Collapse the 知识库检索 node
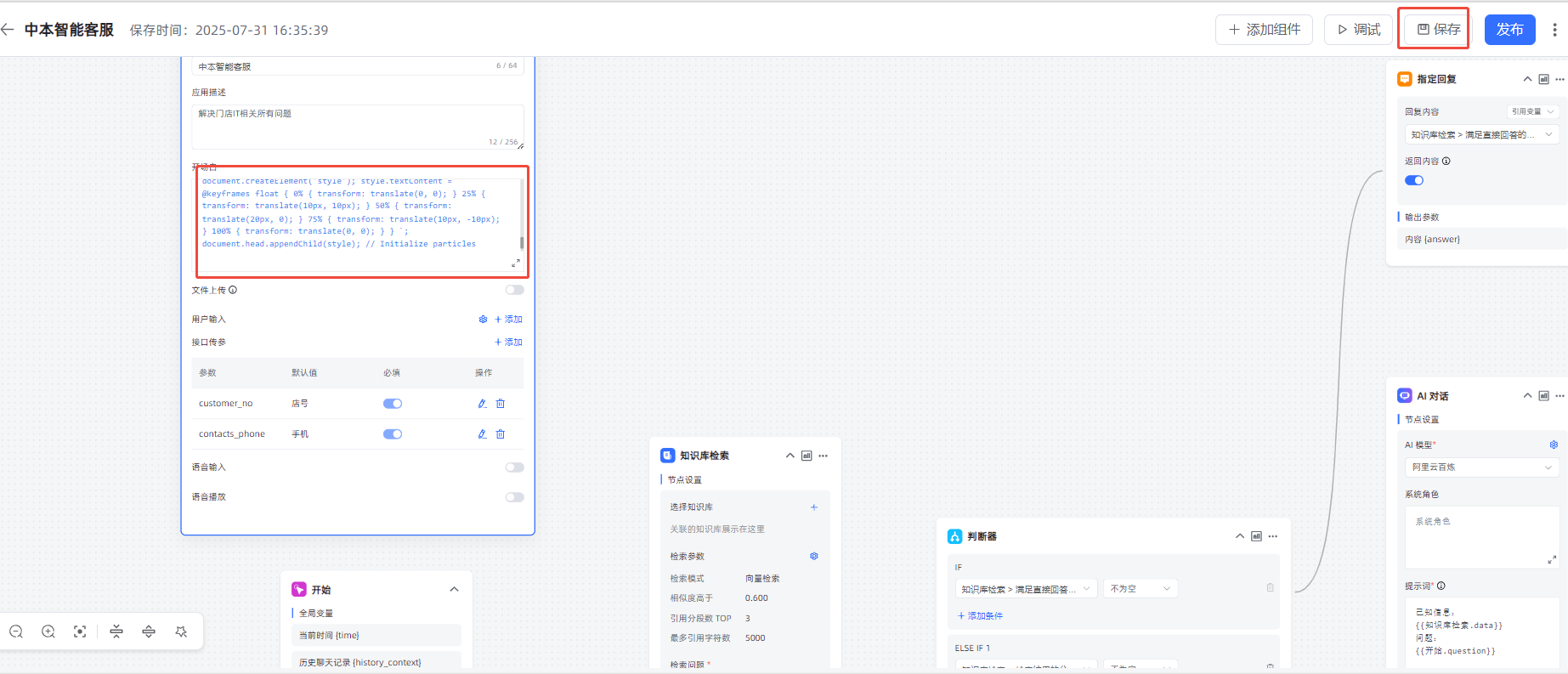The height and width of the screenshot is (674, 1568). click(x=790, y=456)
